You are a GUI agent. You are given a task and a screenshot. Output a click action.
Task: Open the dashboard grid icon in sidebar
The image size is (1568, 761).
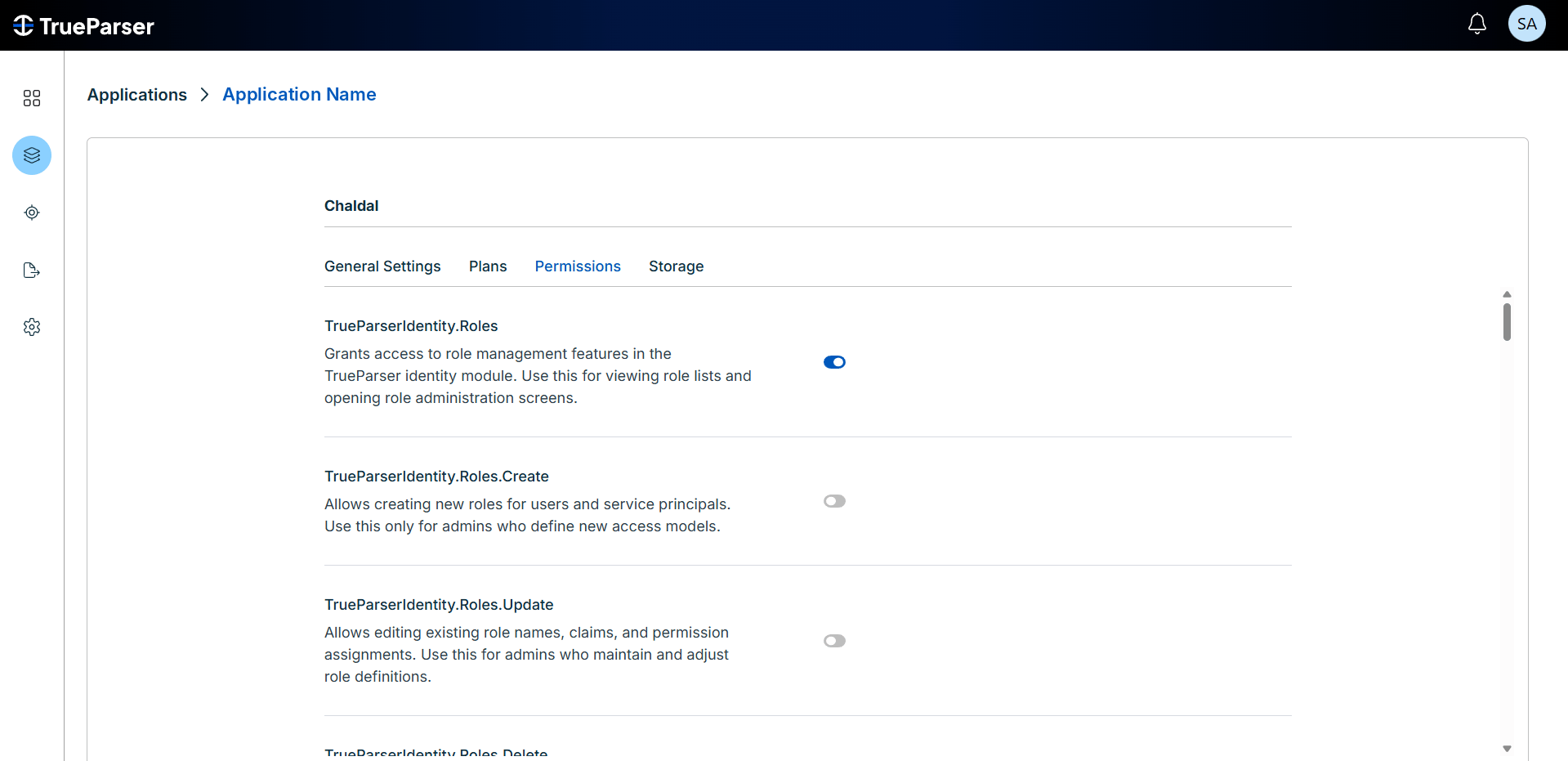pyautogui.click(x=32, y=98)
